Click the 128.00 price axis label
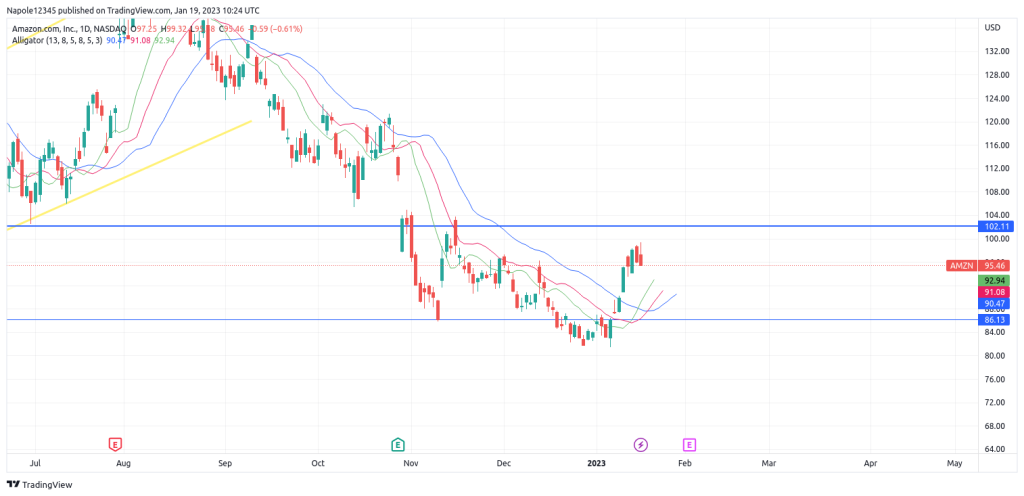The height and width of the screenshot is (496, 1024). tap(995, 74)
